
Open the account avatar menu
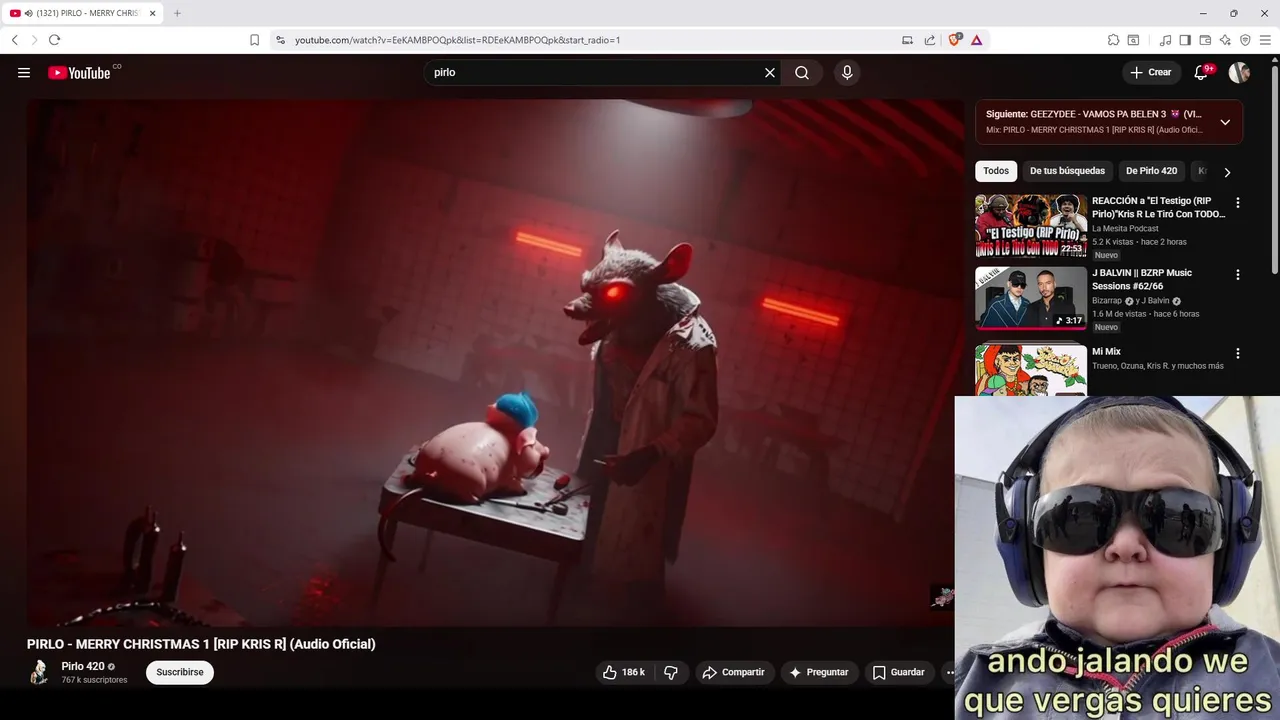(x=1239, y=72)
